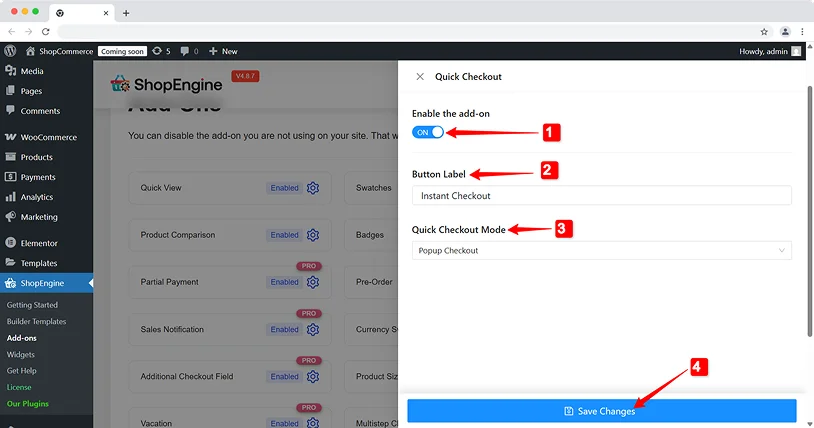Screen dimensions: 814x428
Task: Open the Quick Checkout Mode dropdown
Action: click(x=602, y=250)
